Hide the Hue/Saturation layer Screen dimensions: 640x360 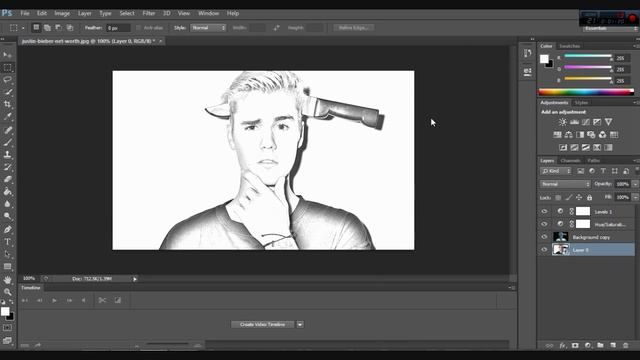544,224
